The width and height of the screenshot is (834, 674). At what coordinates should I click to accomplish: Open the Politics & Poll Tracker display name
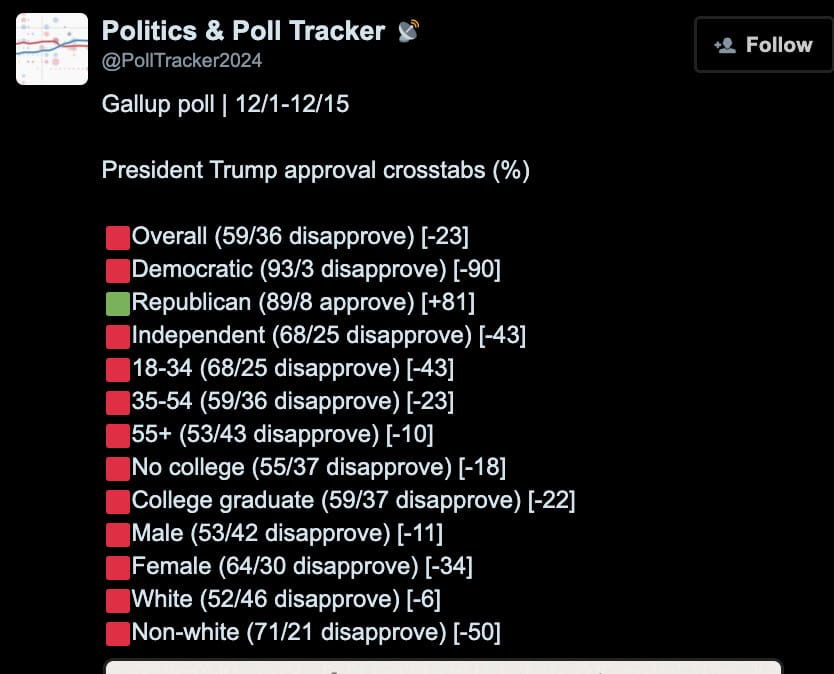[243, 31]
